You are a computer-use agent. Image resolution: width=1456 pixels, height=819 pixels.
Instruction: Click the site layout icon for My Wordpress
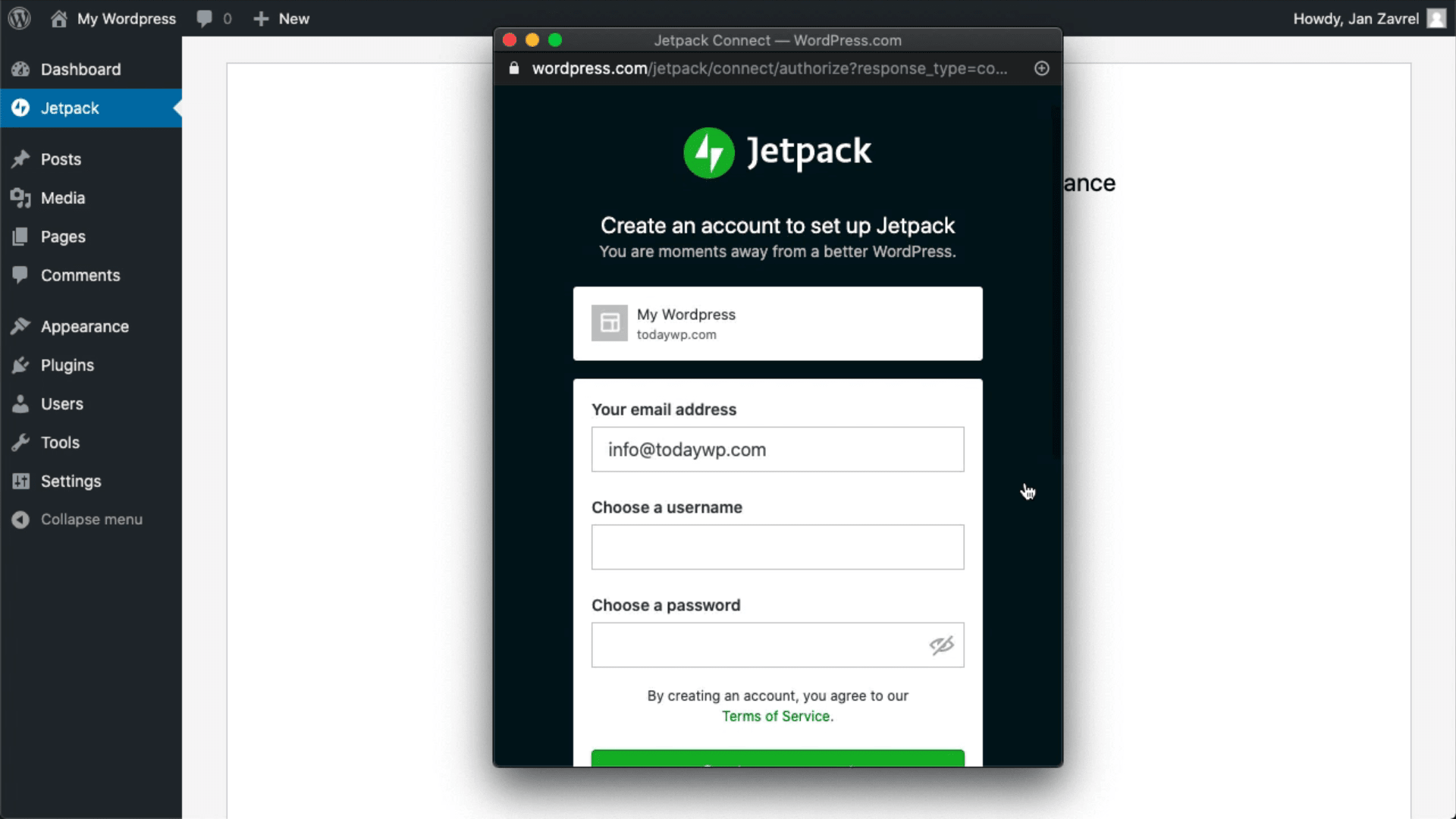[610, 323]
